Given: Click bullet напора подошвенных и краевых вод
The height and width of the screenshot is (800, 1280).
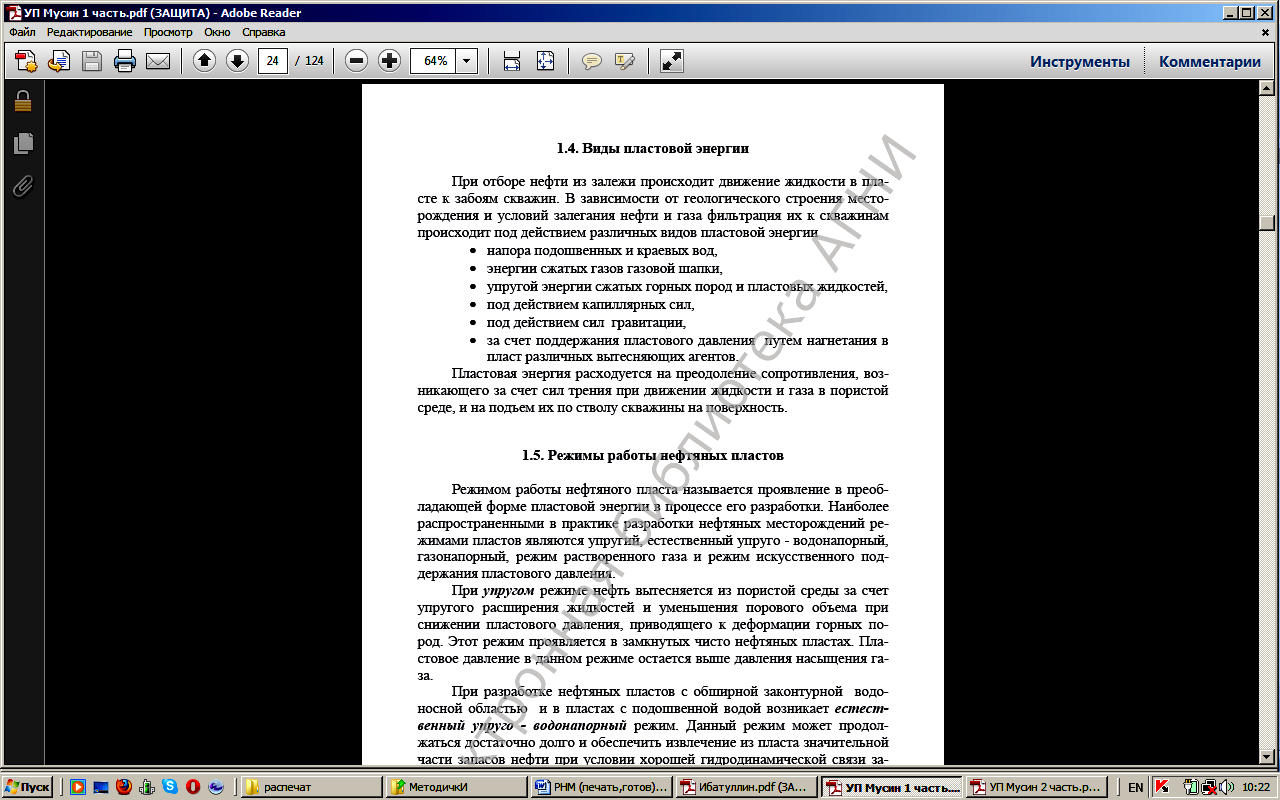Looking at the screenshot, I should pyautogui.click(x=602, y=251).
